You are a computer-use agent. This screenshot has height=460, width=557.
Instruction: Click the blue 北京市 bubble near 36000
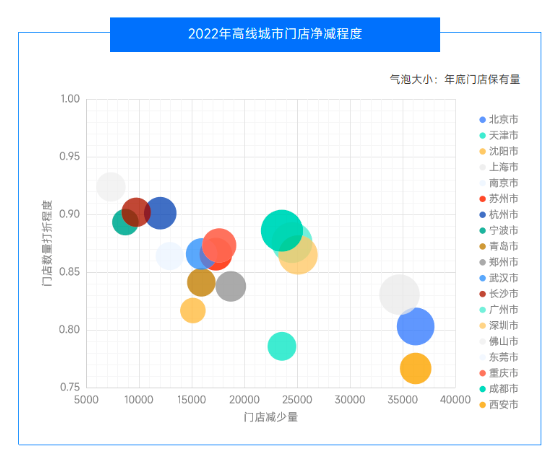(x=415, y=326)
